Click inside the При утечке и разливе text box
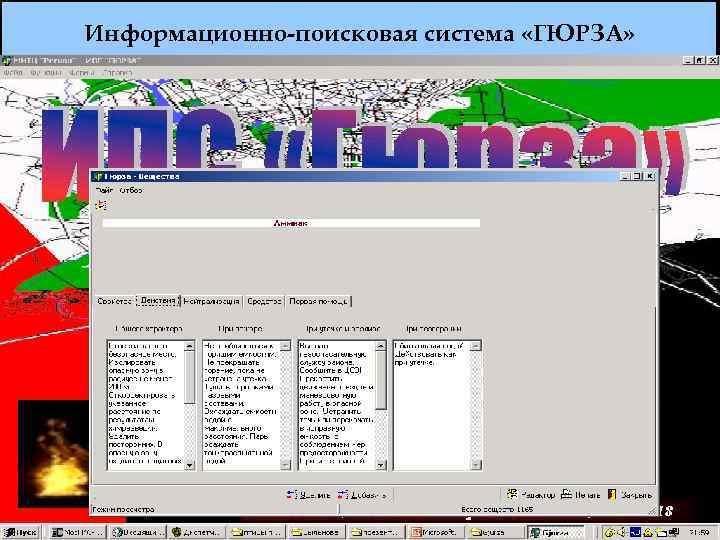 (x=337, y=405)
